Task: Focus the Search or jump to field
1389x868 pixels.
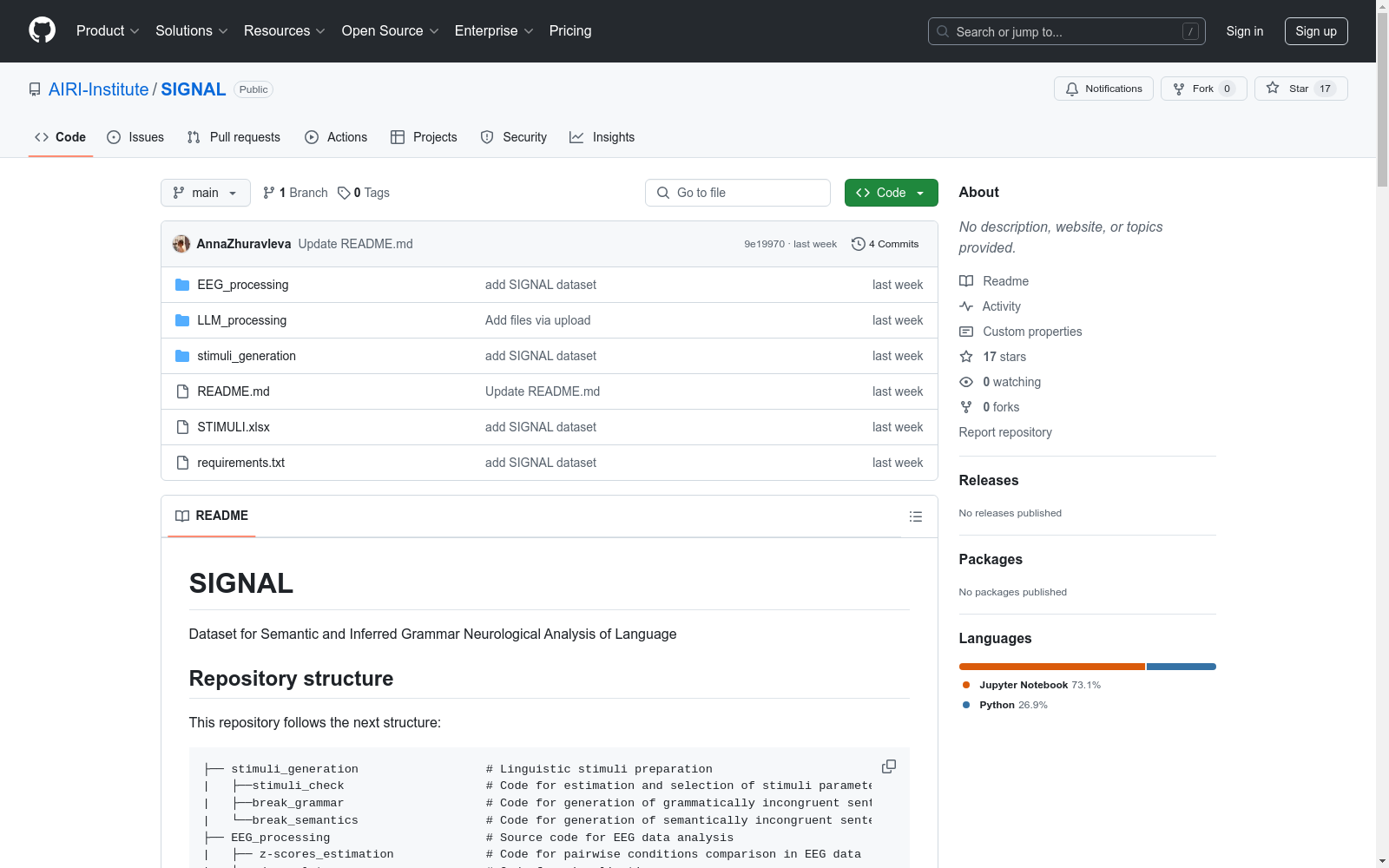Action: 1067,31
